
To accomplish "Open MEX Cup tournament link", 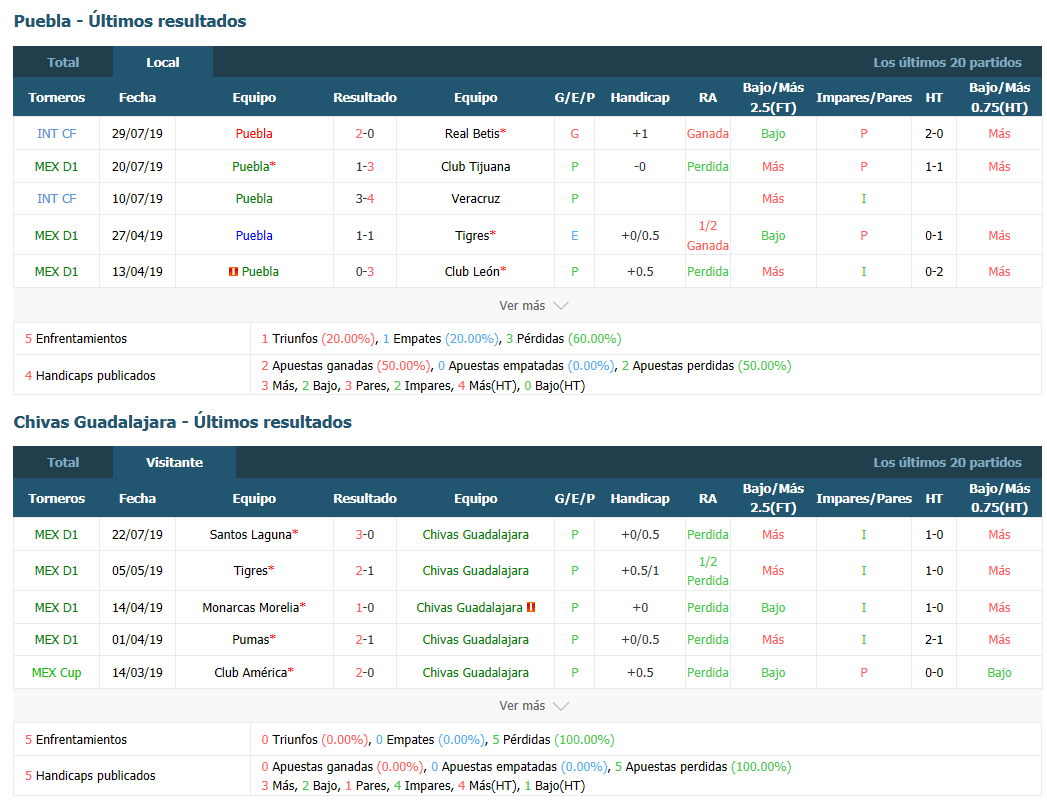I will [57, 672].
